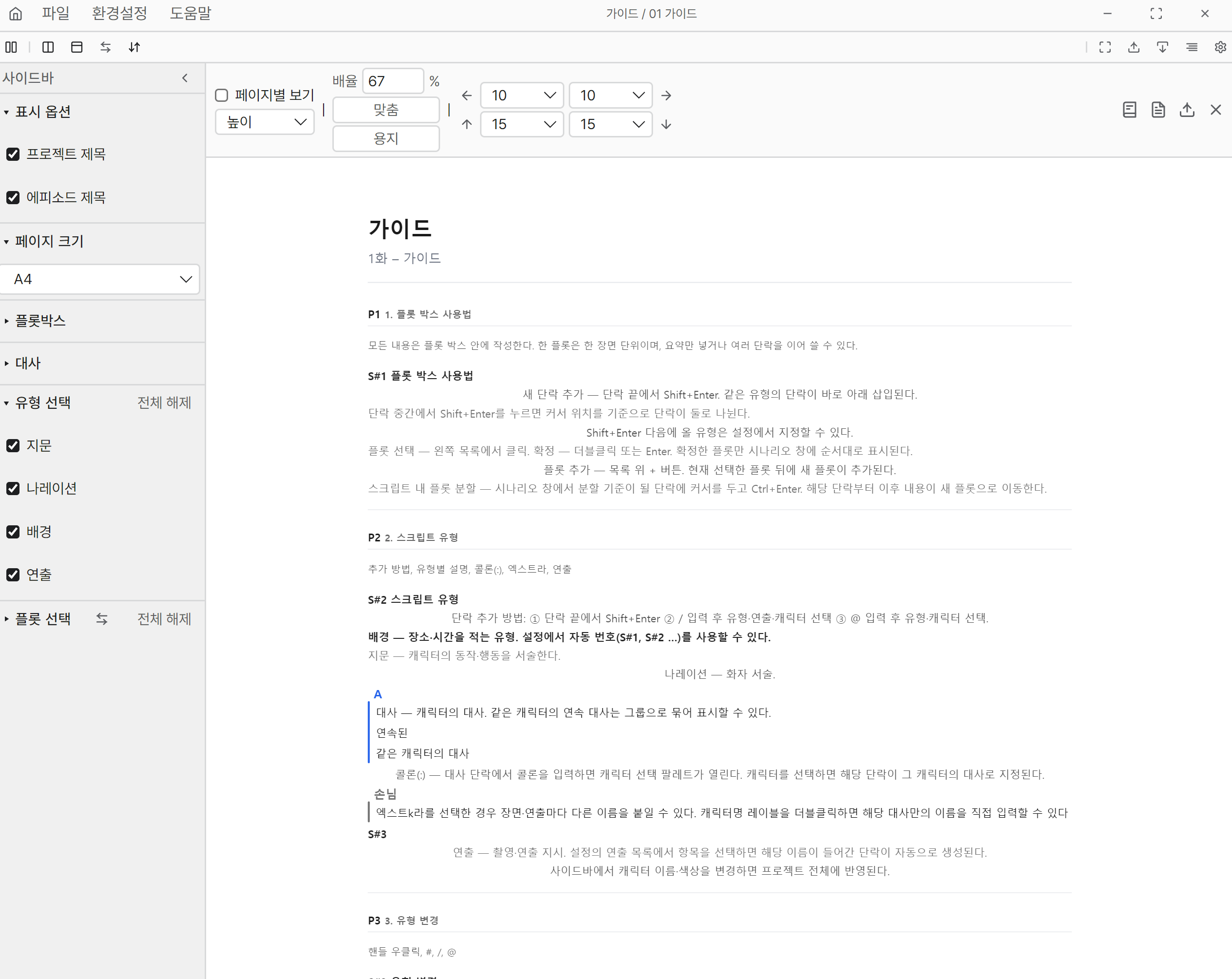
Task: Click the 손님 character label
Action: point(385,793)
